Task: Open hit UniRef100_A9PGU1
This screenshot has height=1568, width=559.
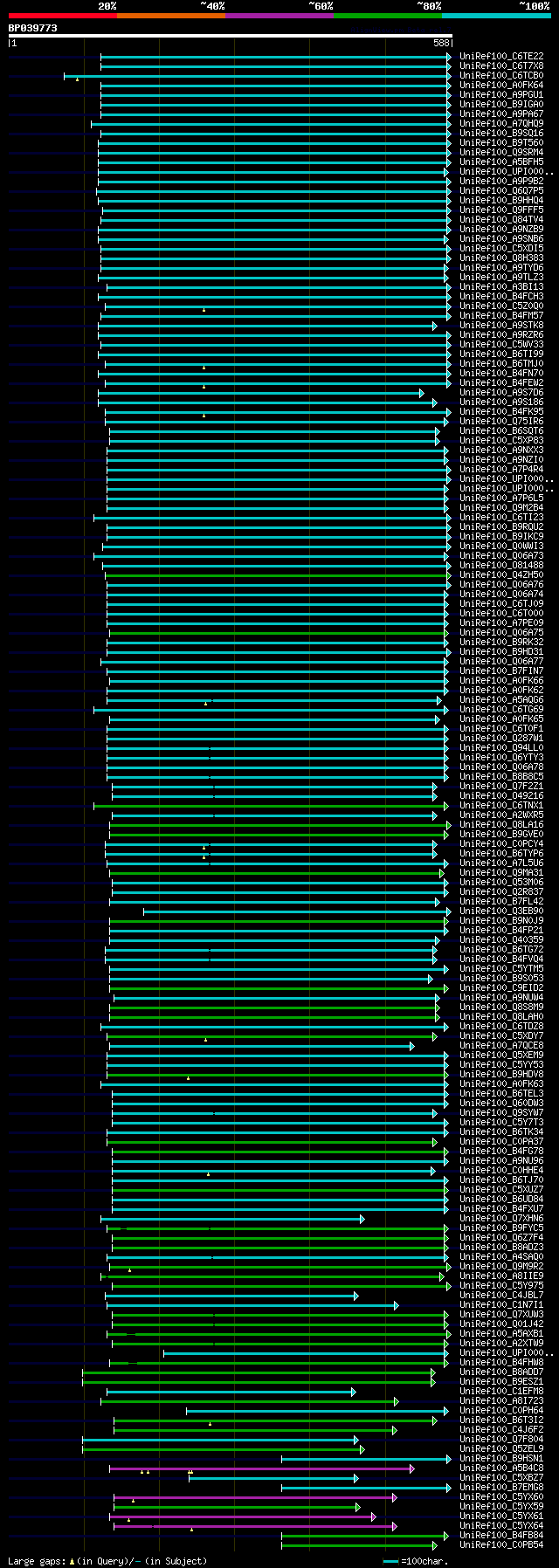Action: [x=501, y=94]
